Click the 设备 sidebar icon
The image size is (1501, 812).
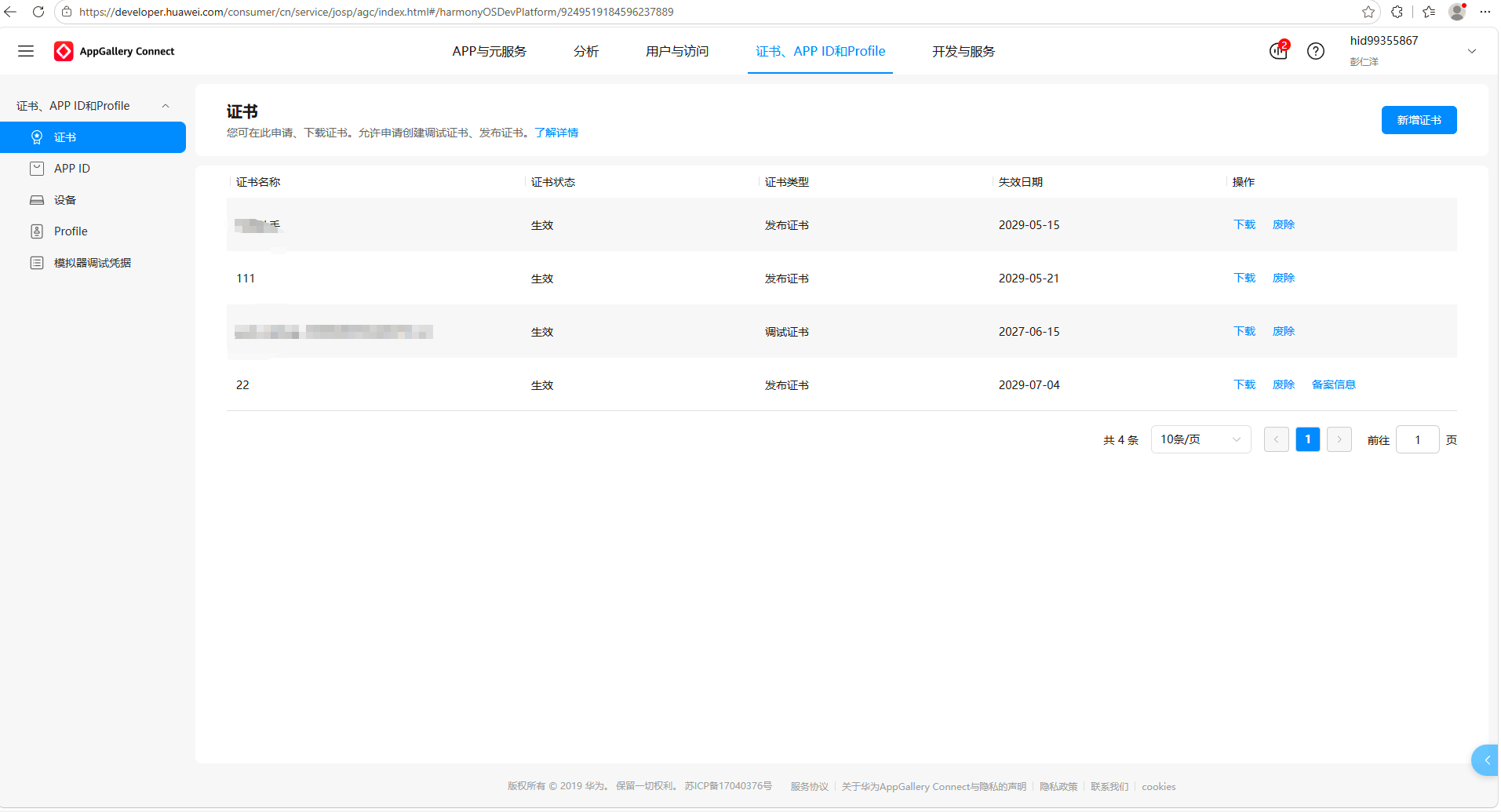[37, 200]
